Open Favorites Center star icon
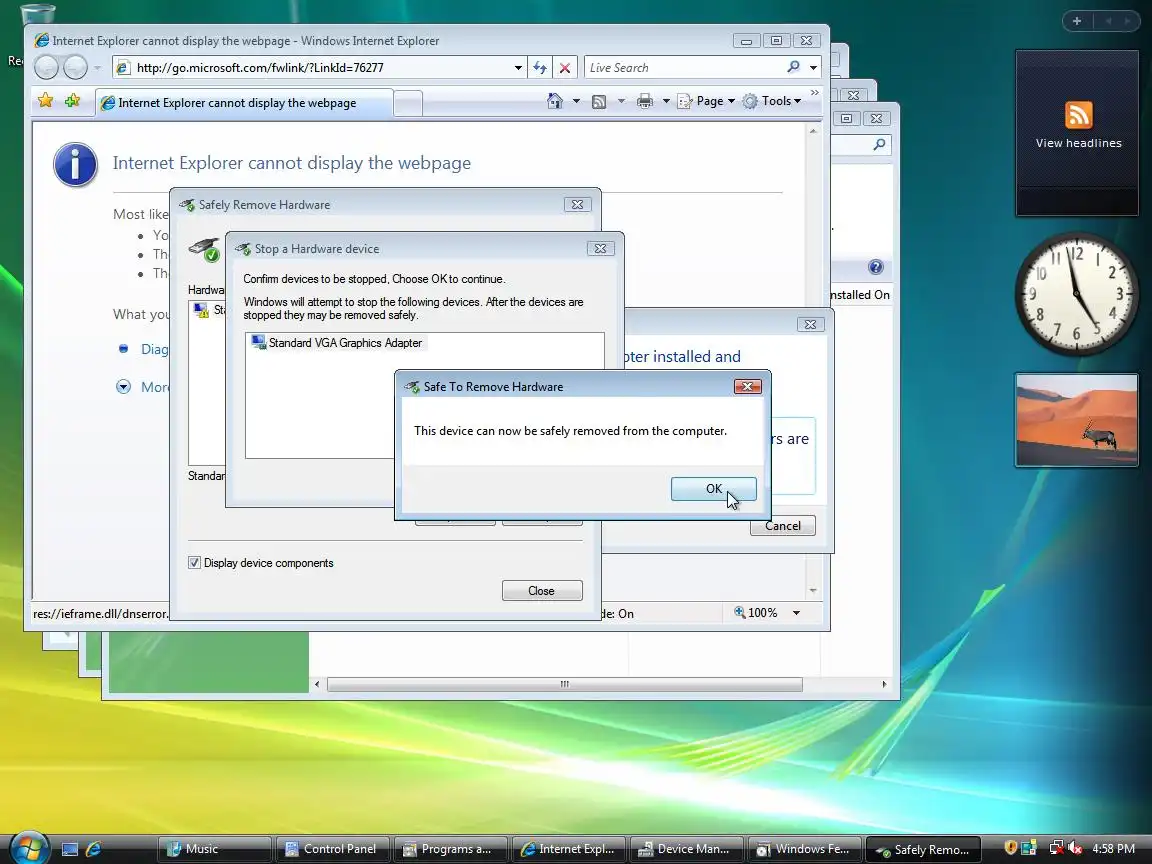This screenshot has height=864, width=1152. click(46, 101)
